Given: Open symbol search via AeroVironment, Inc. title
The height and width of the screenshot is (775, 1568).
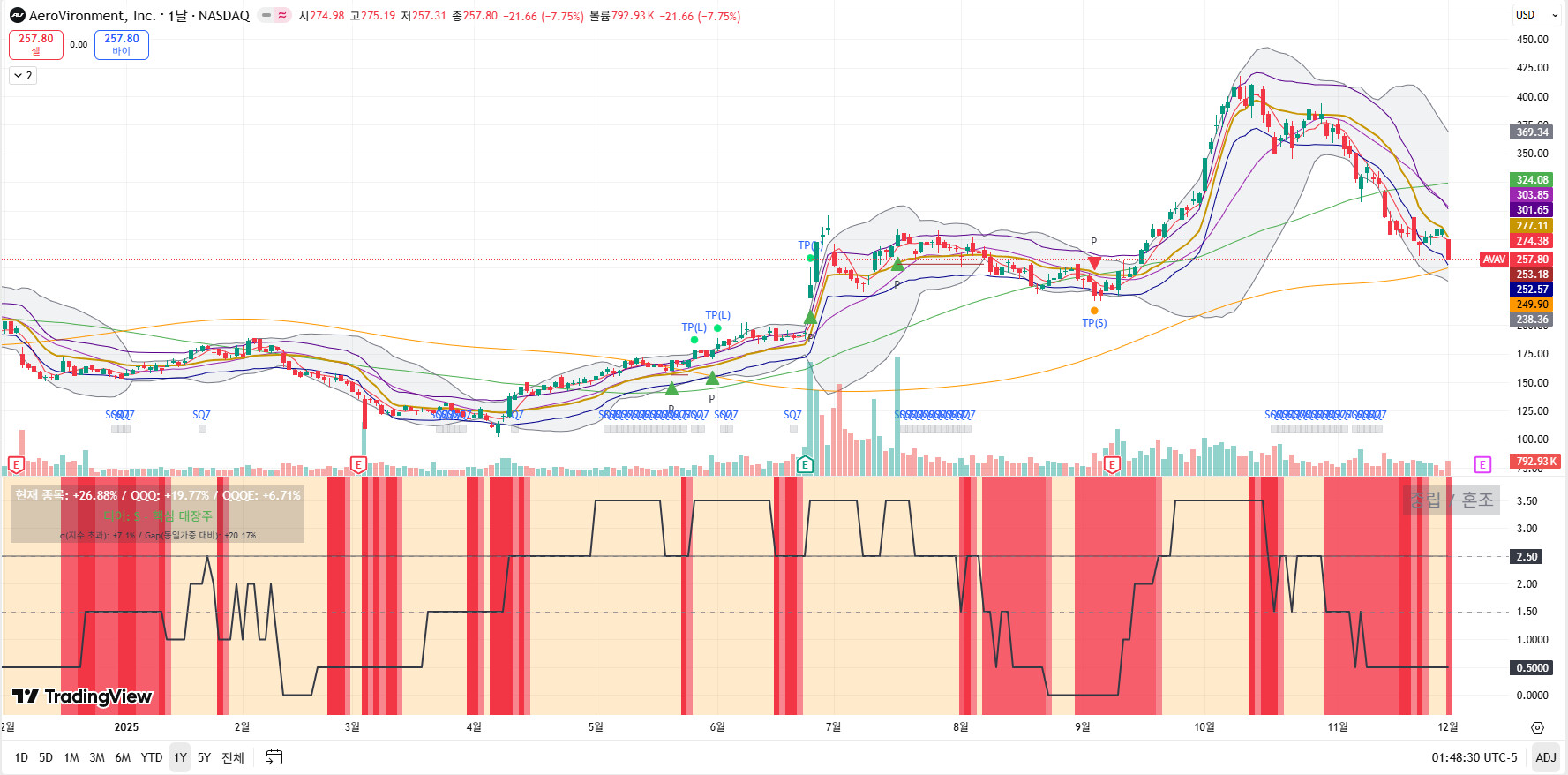Looking at the screenshot, I should coord(92,16).
